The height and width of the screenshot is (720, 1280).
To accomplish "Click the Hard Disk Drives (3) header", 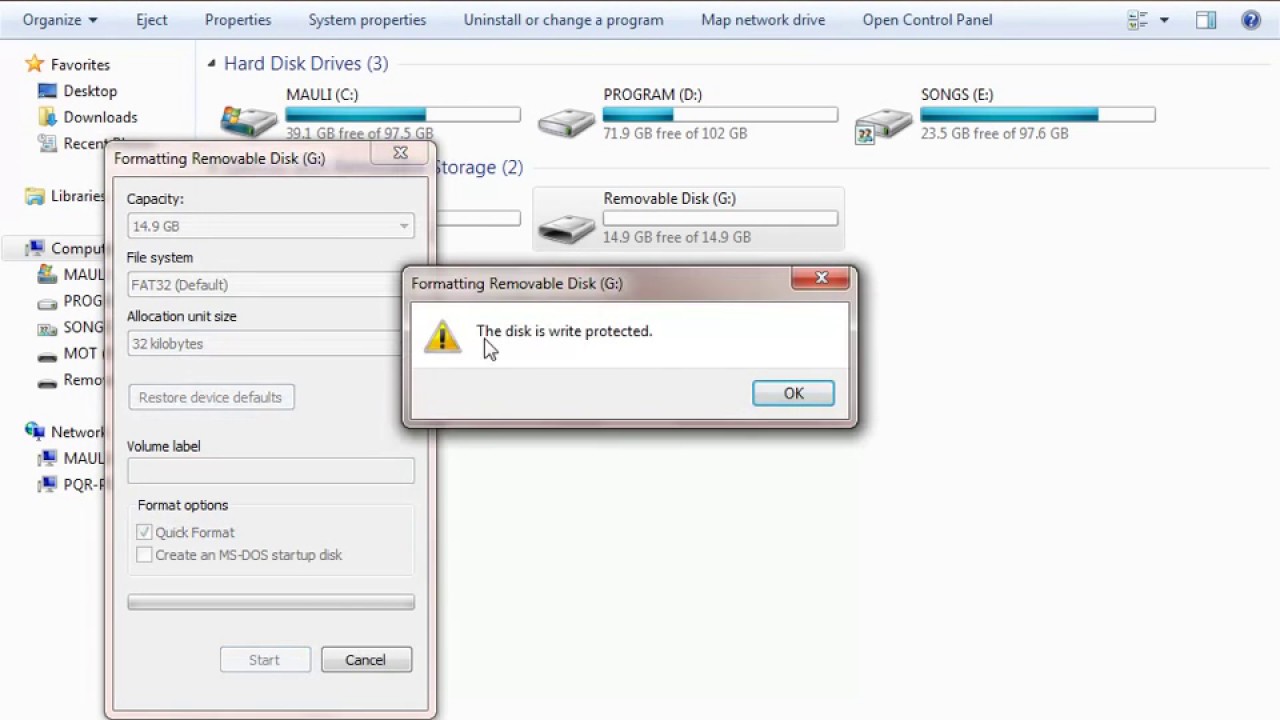I will [306, 64].
